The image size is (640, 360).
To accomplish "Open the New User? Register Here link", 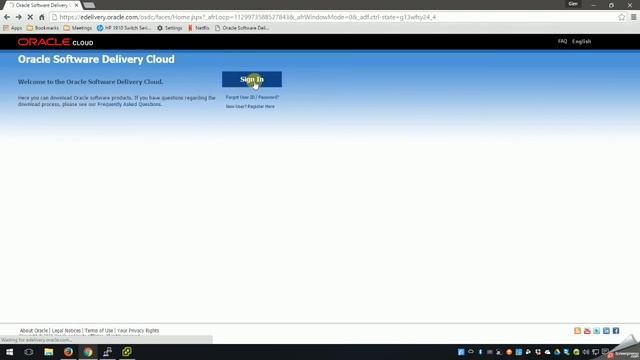I will click(x=250, y=107).
